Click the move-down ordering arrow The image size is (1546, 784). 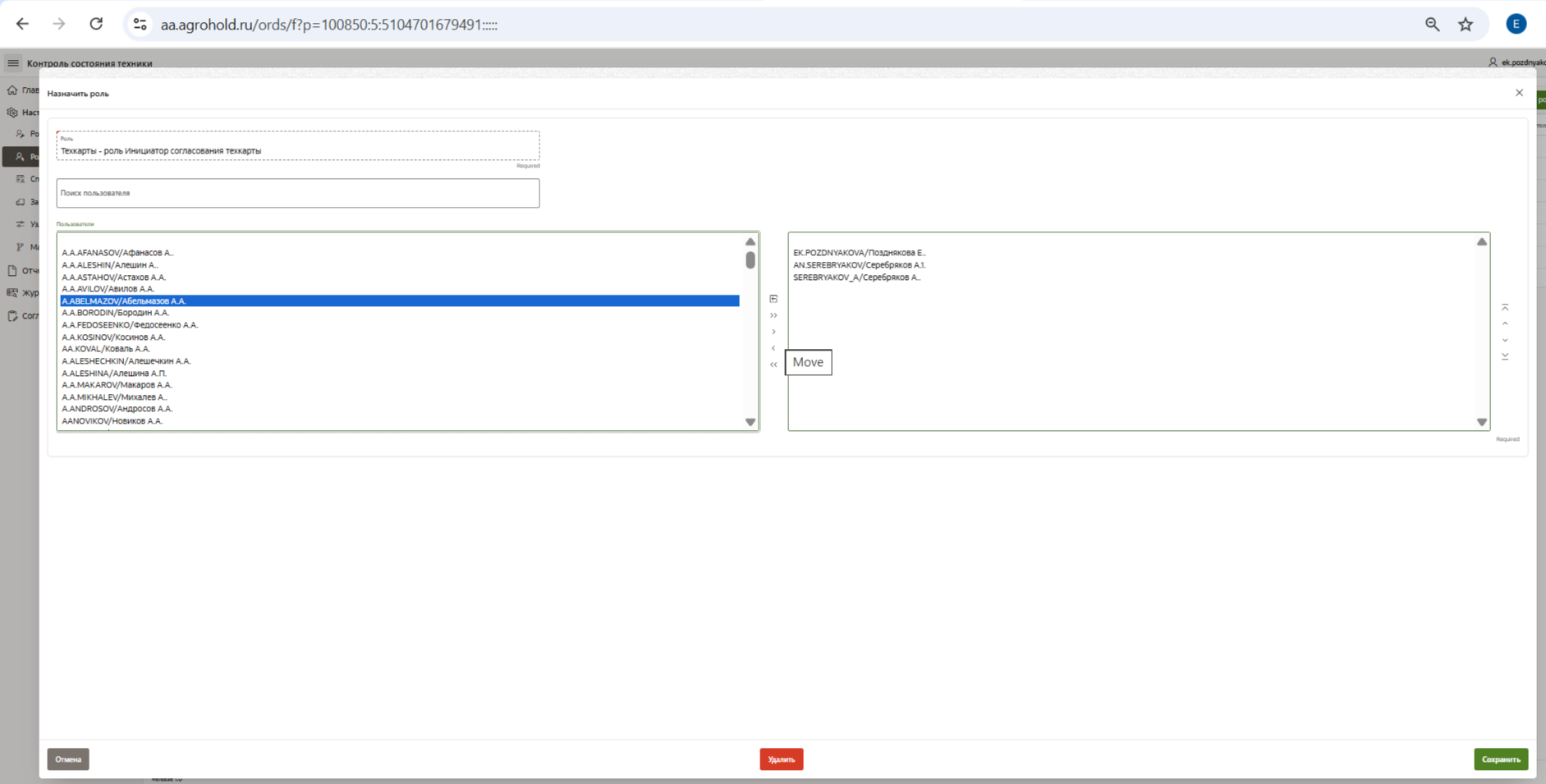pyautogui.click(x=1505, y=340)
